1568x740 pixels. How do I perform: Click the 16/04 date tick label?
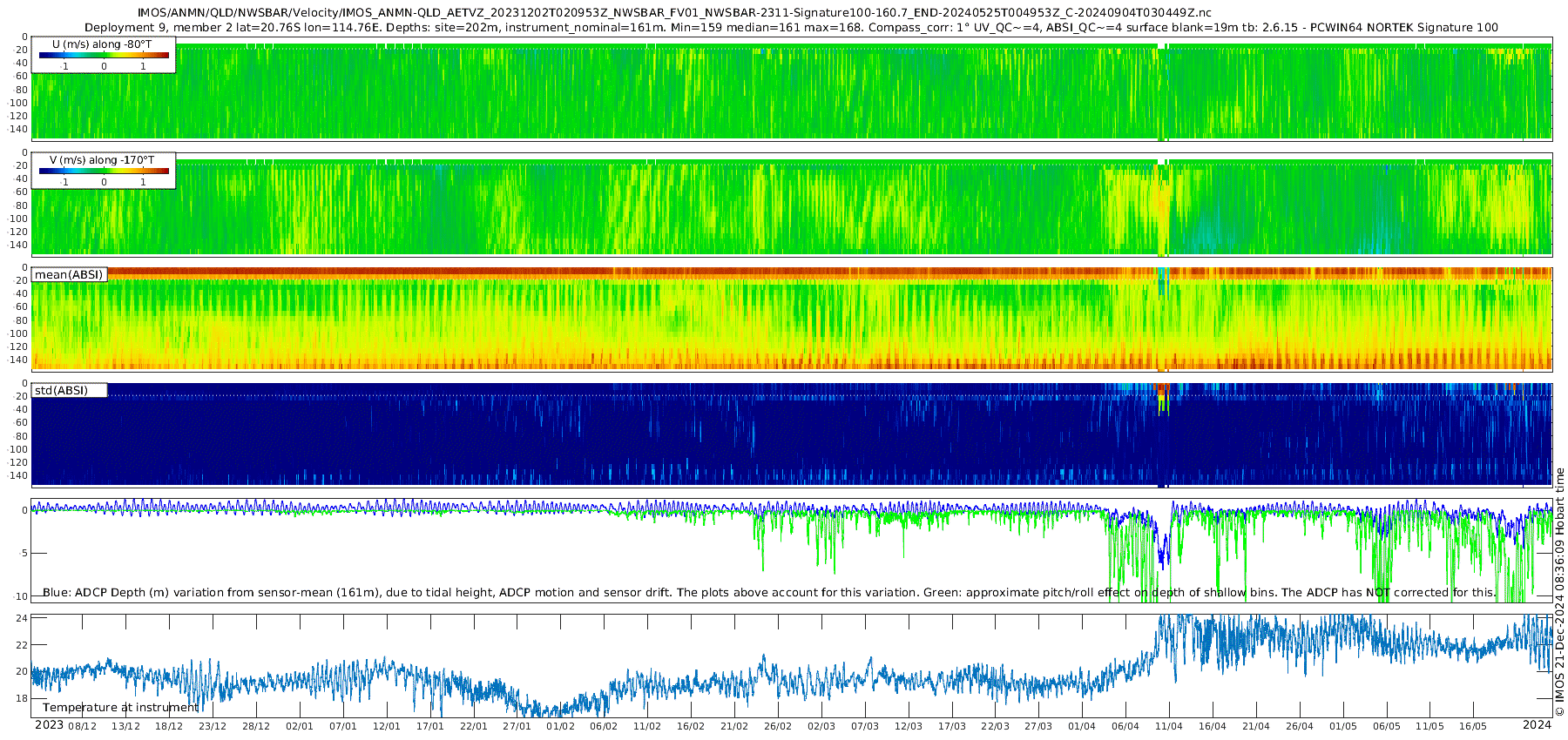(x=1213, y=727)
